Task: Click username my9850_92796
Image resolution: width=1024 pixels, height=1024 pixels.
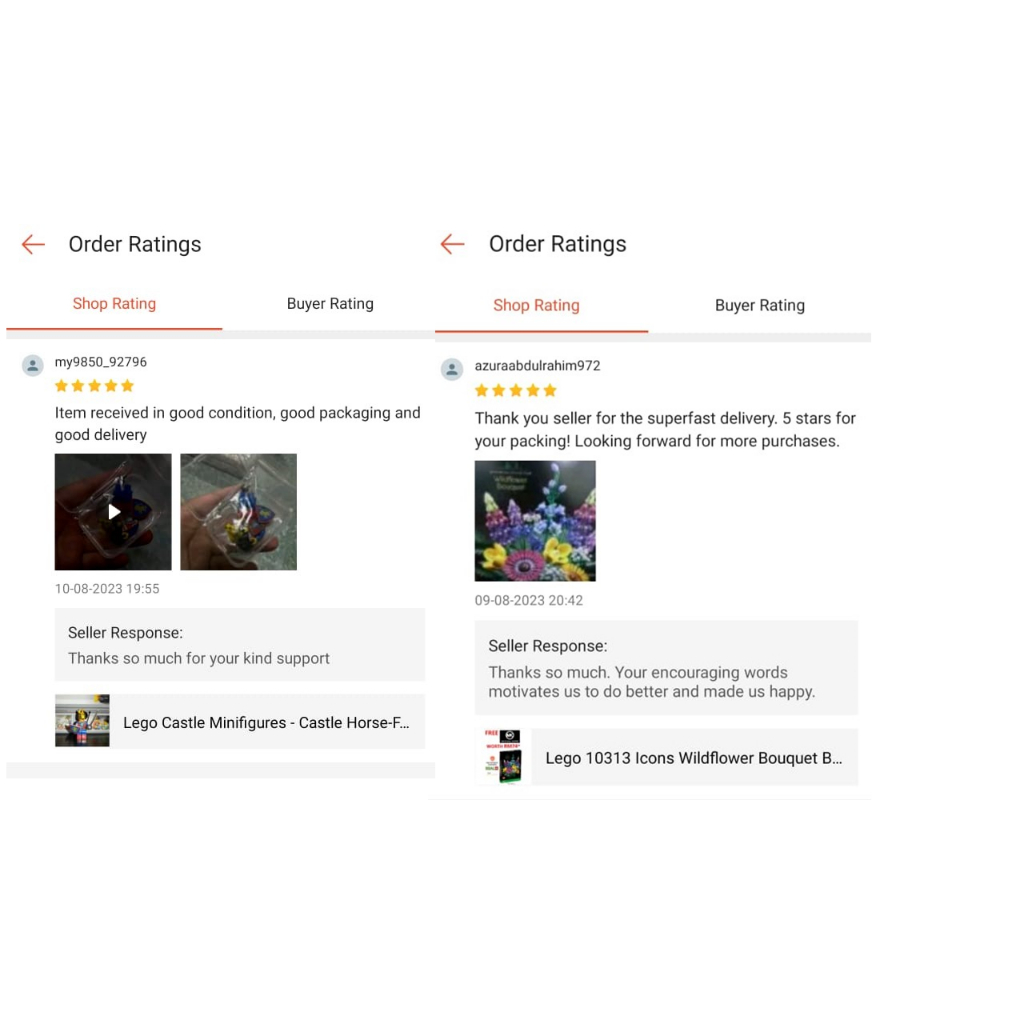Action: click(101, 362)
